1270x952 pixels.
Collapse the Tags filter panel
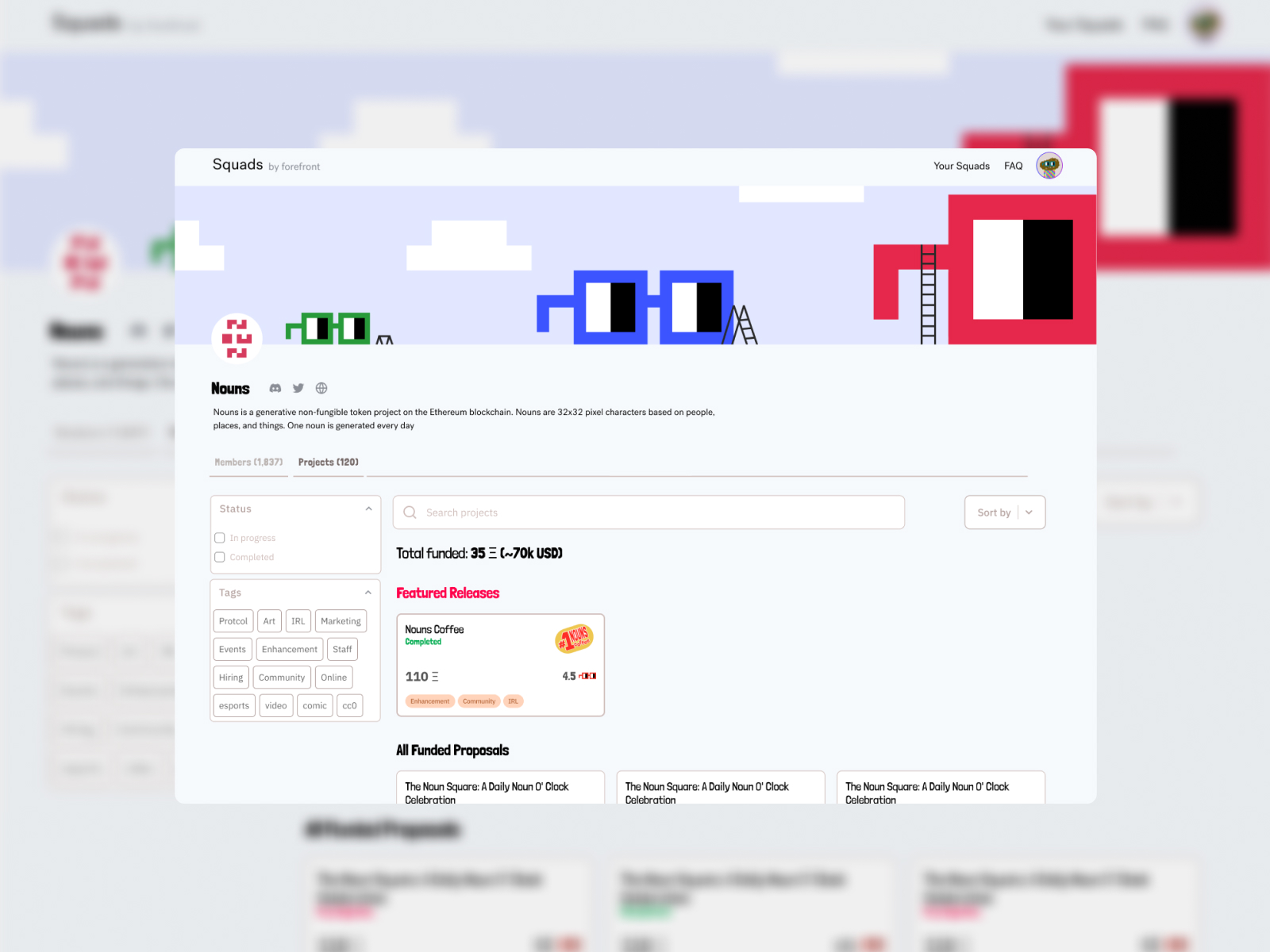click(368, 593)
